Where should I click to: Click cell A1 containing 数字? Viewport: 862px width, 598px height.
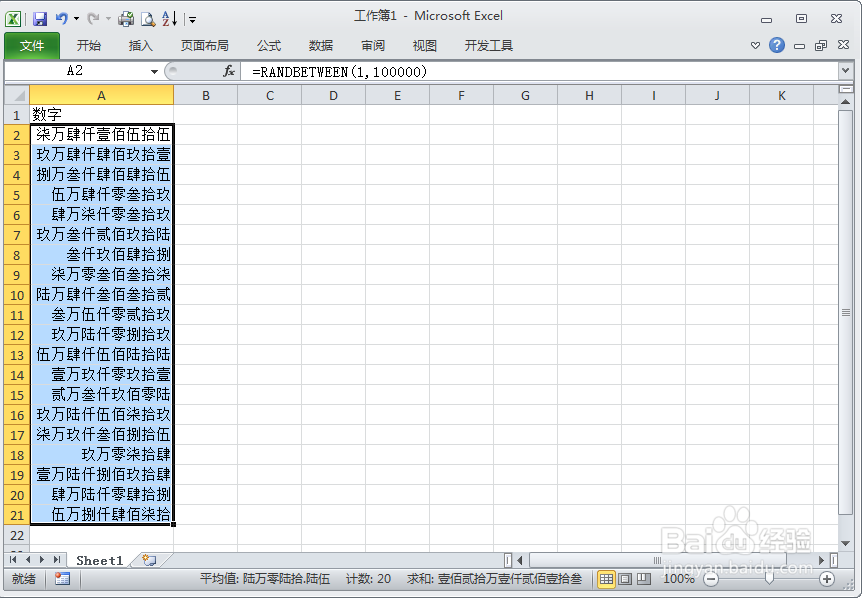(102, 115)
